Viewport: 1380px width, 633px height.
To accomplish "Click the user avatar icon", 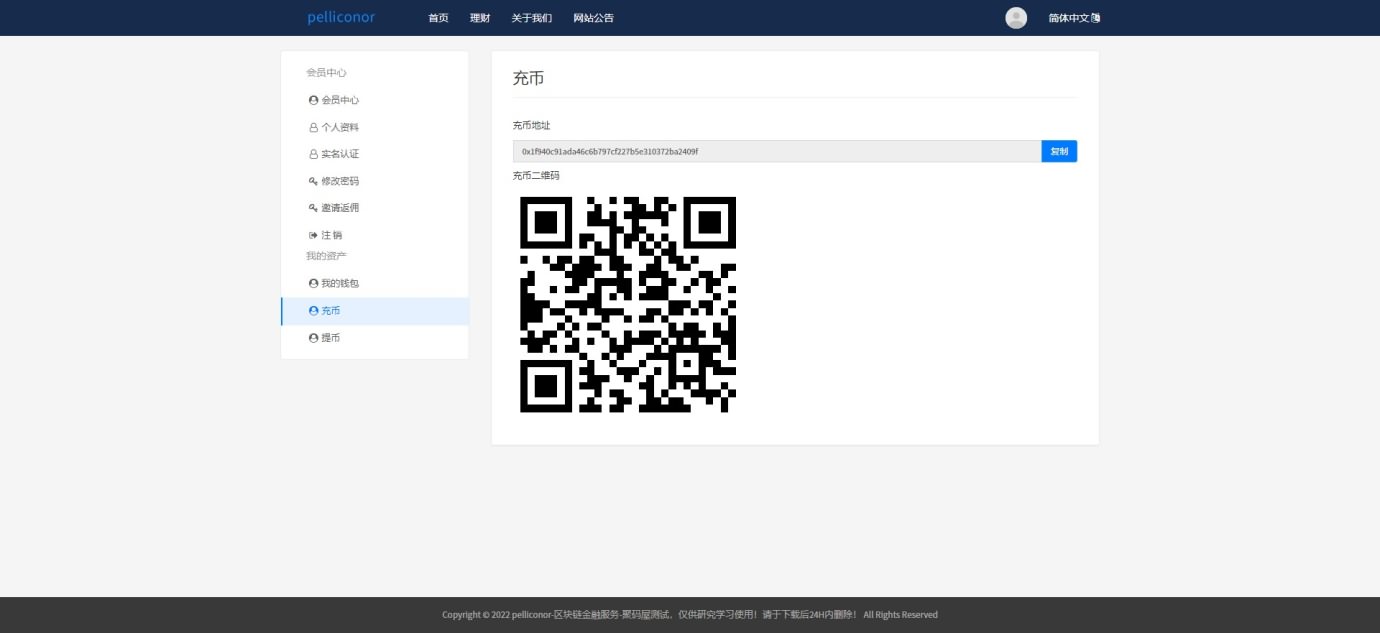I will pyautogui.click(x=1016, y=18).
